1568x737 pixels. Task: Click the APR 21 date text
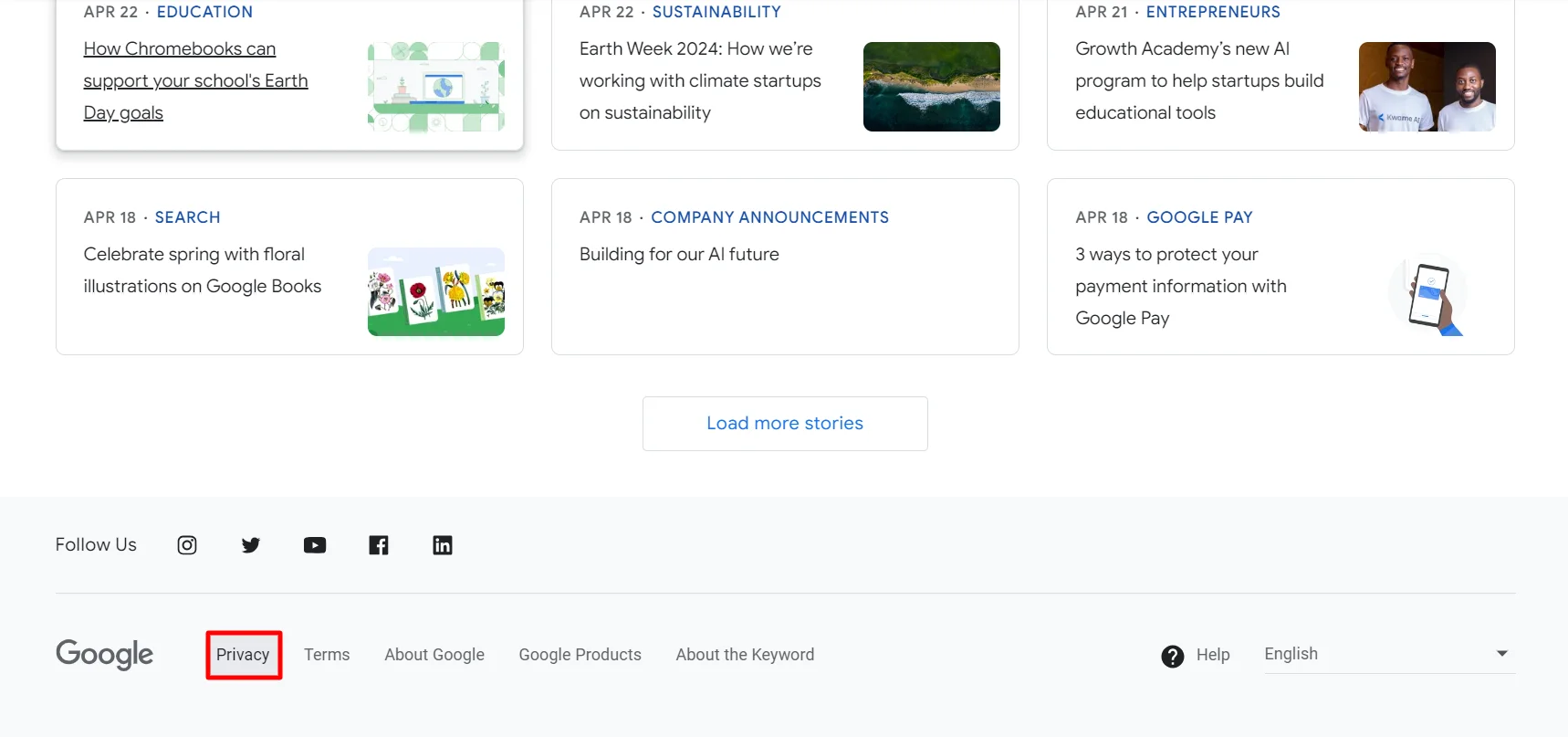click(1102, 12)
